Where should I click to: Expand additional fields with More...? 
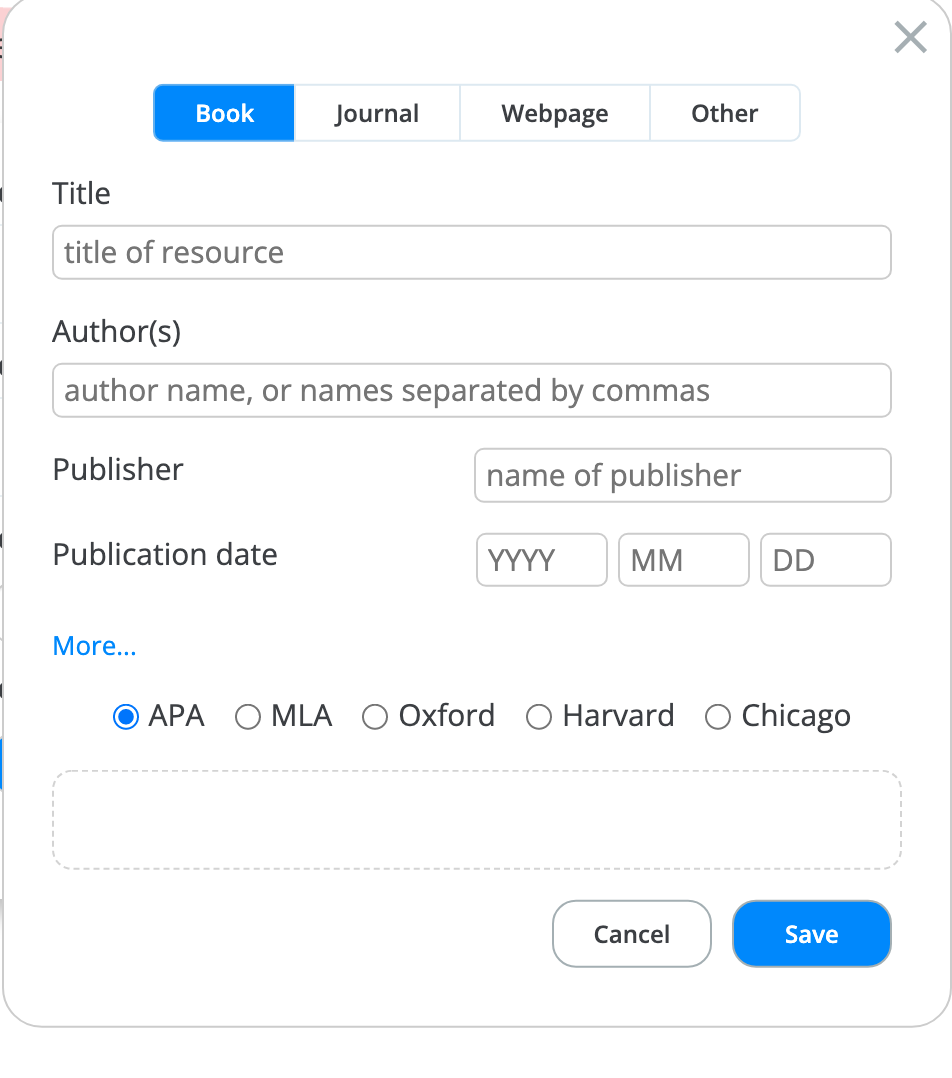tap(94, 646)
